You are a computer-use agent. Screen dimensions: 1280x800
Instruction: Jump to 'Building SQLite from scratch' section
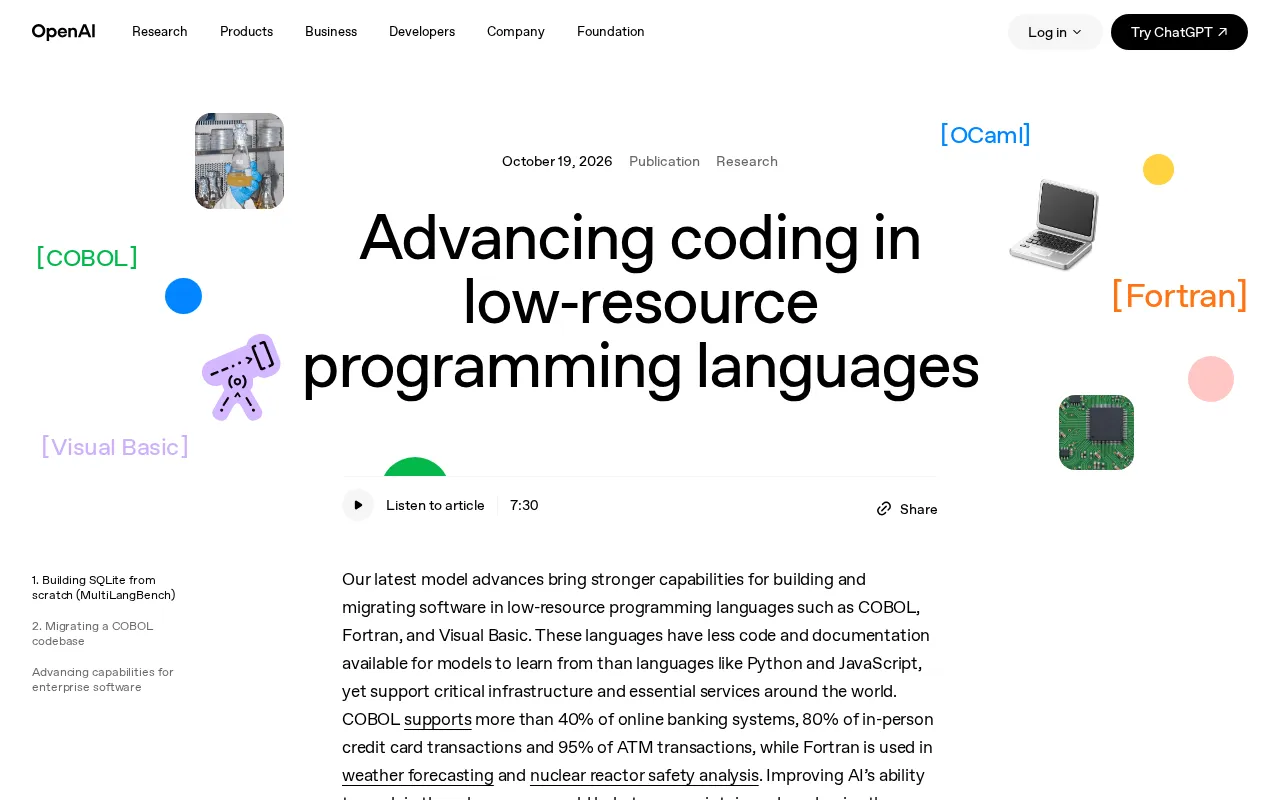point(104,587)
